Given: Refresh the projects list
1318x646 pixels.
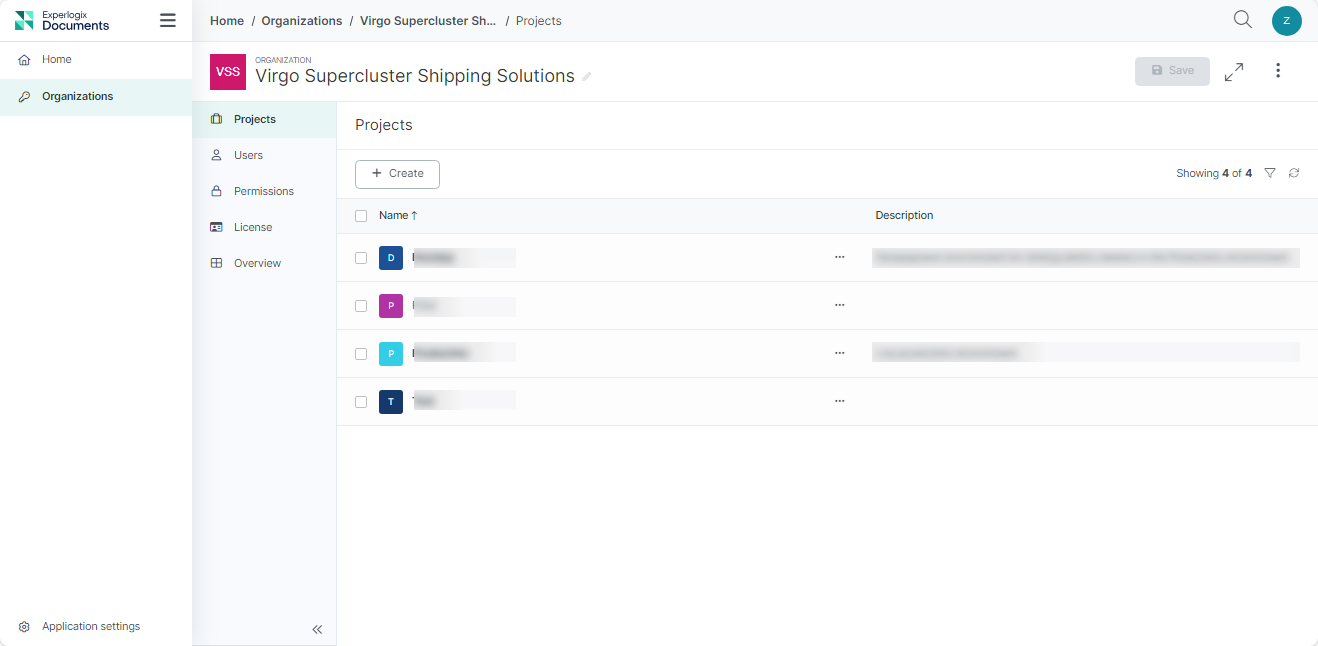Looking at the screenshot, I should click(x=1294, y=173).
